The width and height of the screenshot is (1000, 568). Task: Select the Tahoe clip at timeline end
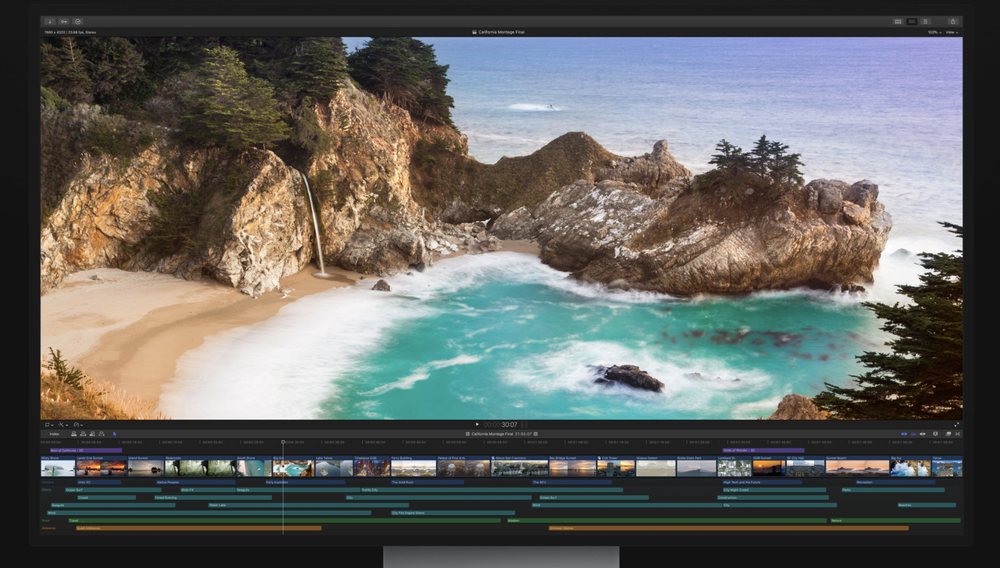click(x=947, y=467)
